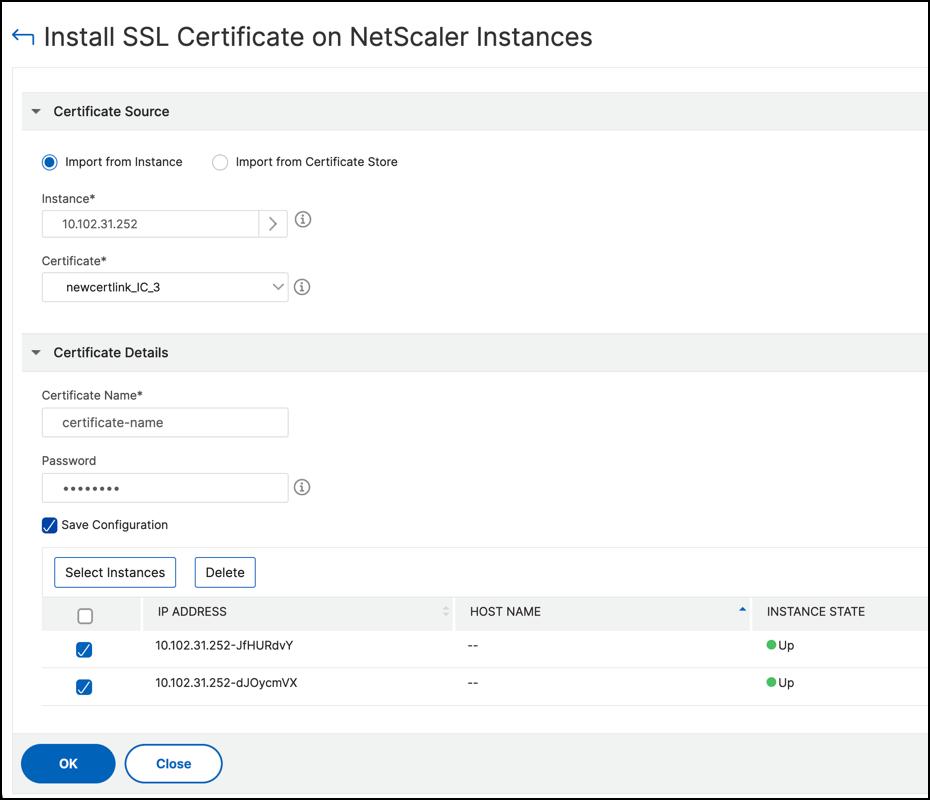Viewport: 930px width, 800px height.
Task: Disable the Save Configuration checkbox
Action: coord(49,525)
